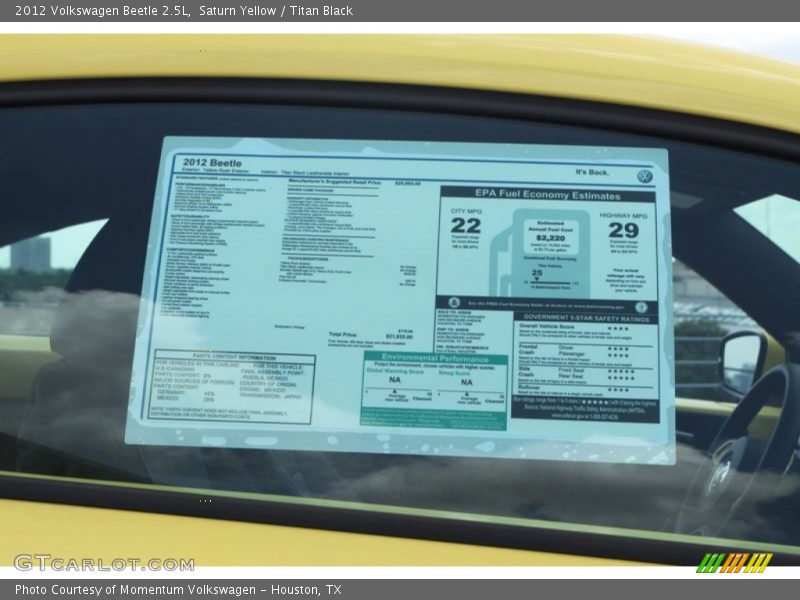The height and width of the screenshot is (600, 800).
Task: Click the Smog Score NA value
Action: [466, 382]
